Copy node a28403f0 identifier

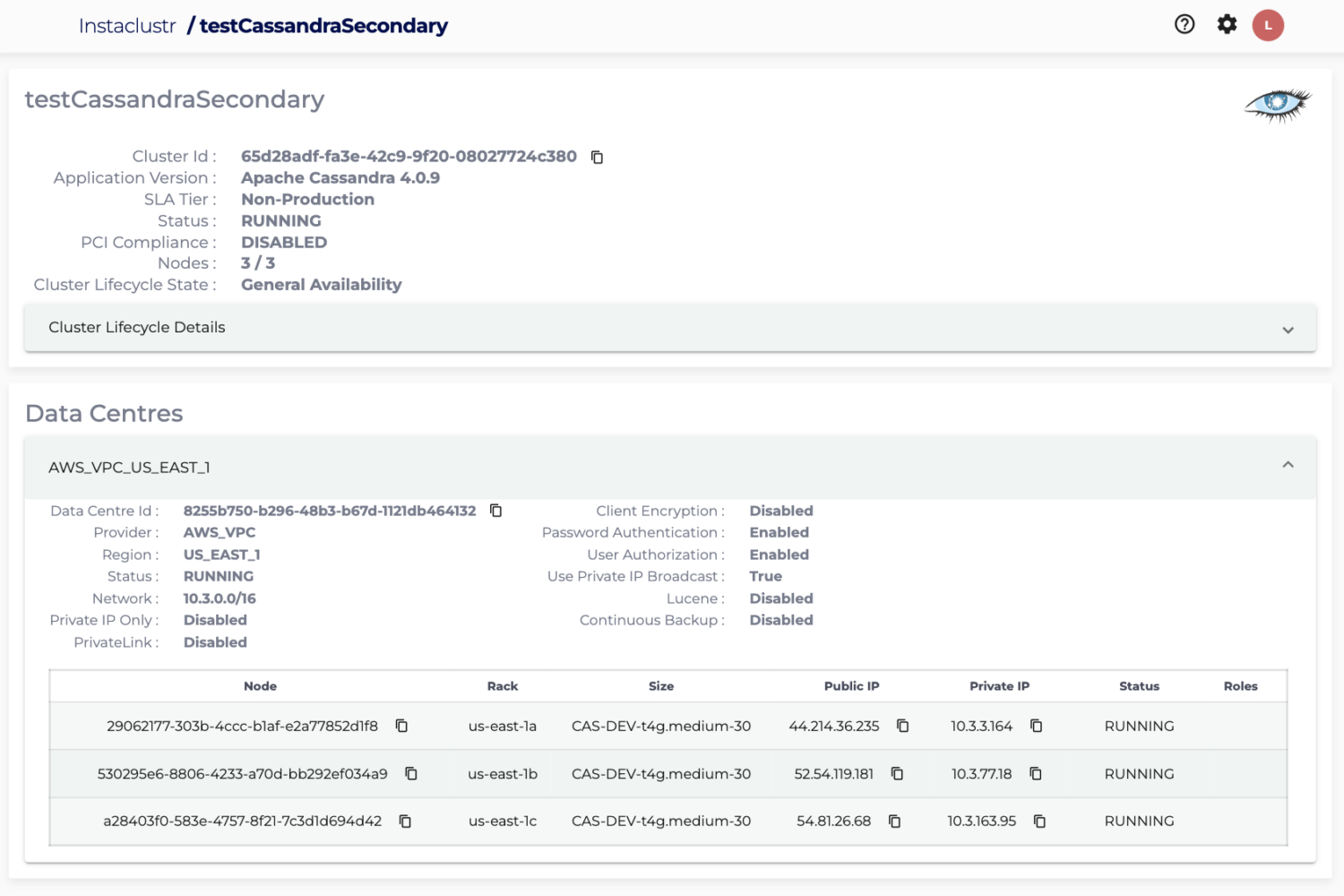pos(405,821)
